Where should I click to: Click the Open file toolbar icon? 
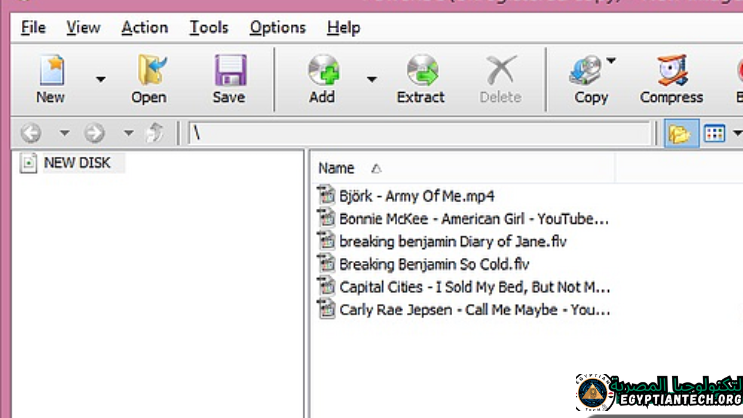point(148,71)
